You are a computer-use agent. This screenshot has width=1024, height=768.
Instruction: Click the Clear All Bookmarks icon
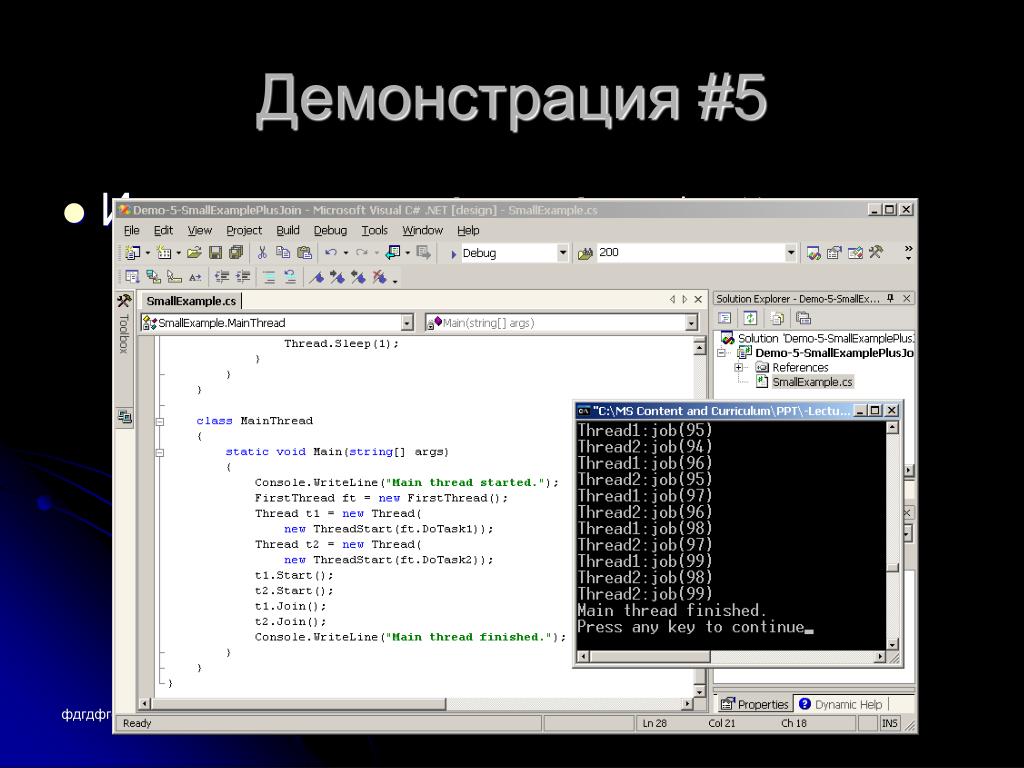(379, 277)
